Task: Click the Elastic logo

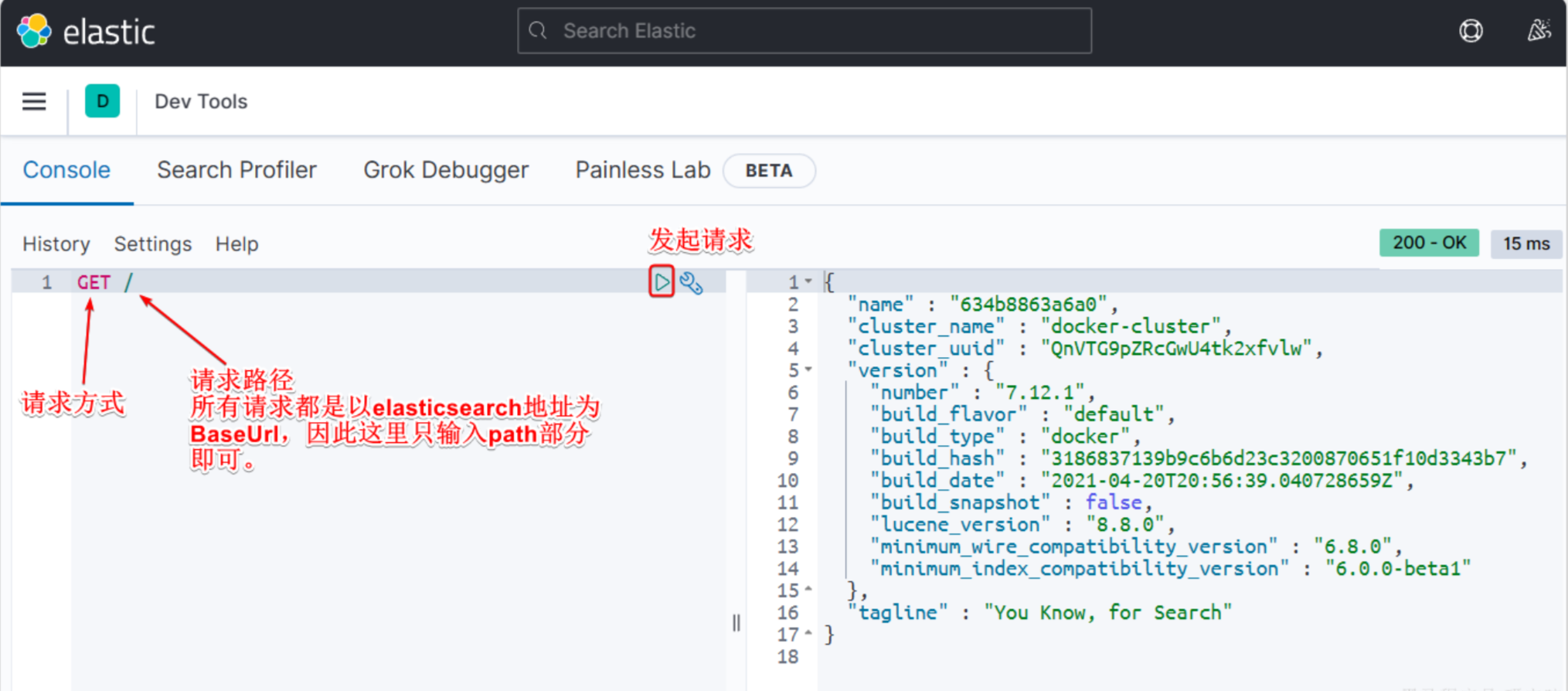Action: pos(86,32)
